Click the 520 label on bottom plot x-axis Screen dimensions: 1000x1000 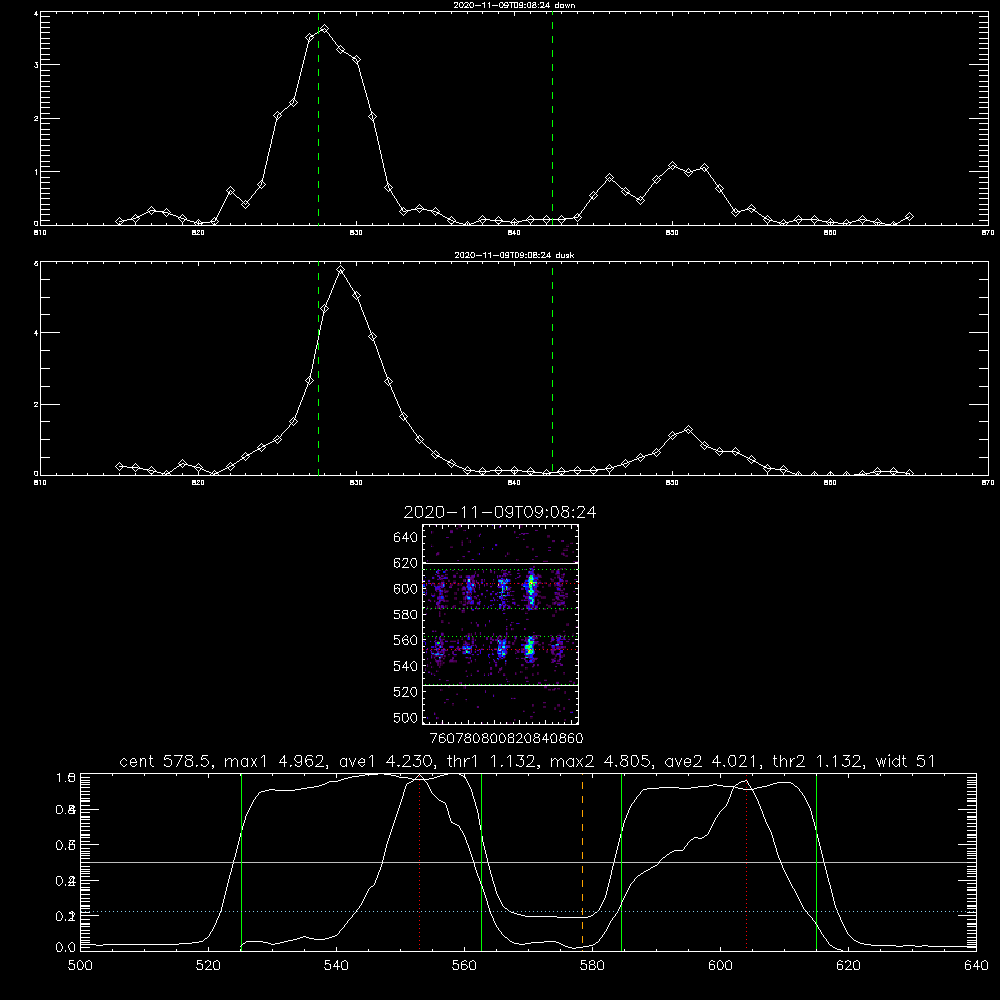pos(208,966)
